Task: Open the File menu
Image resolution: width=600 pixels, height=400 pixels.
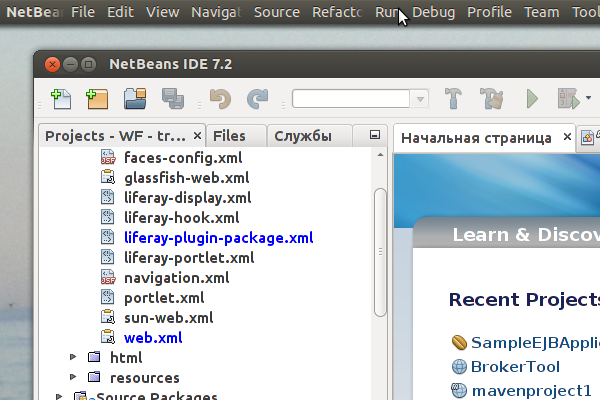Action: tap(83, 12)
